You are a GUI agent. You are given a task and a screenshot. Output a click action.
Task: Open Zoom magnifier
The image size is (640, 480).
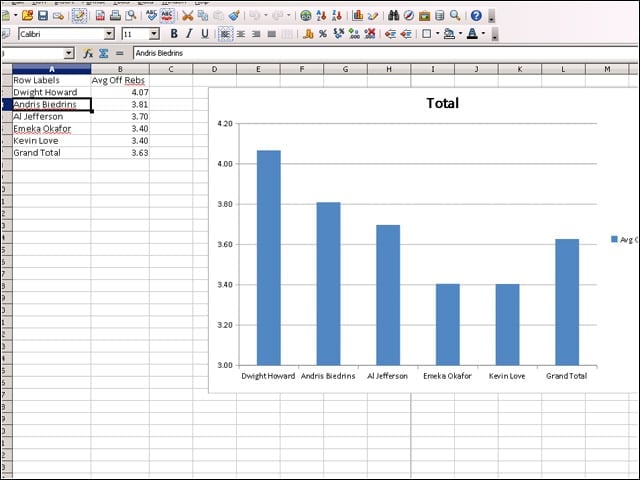point(455,16)
